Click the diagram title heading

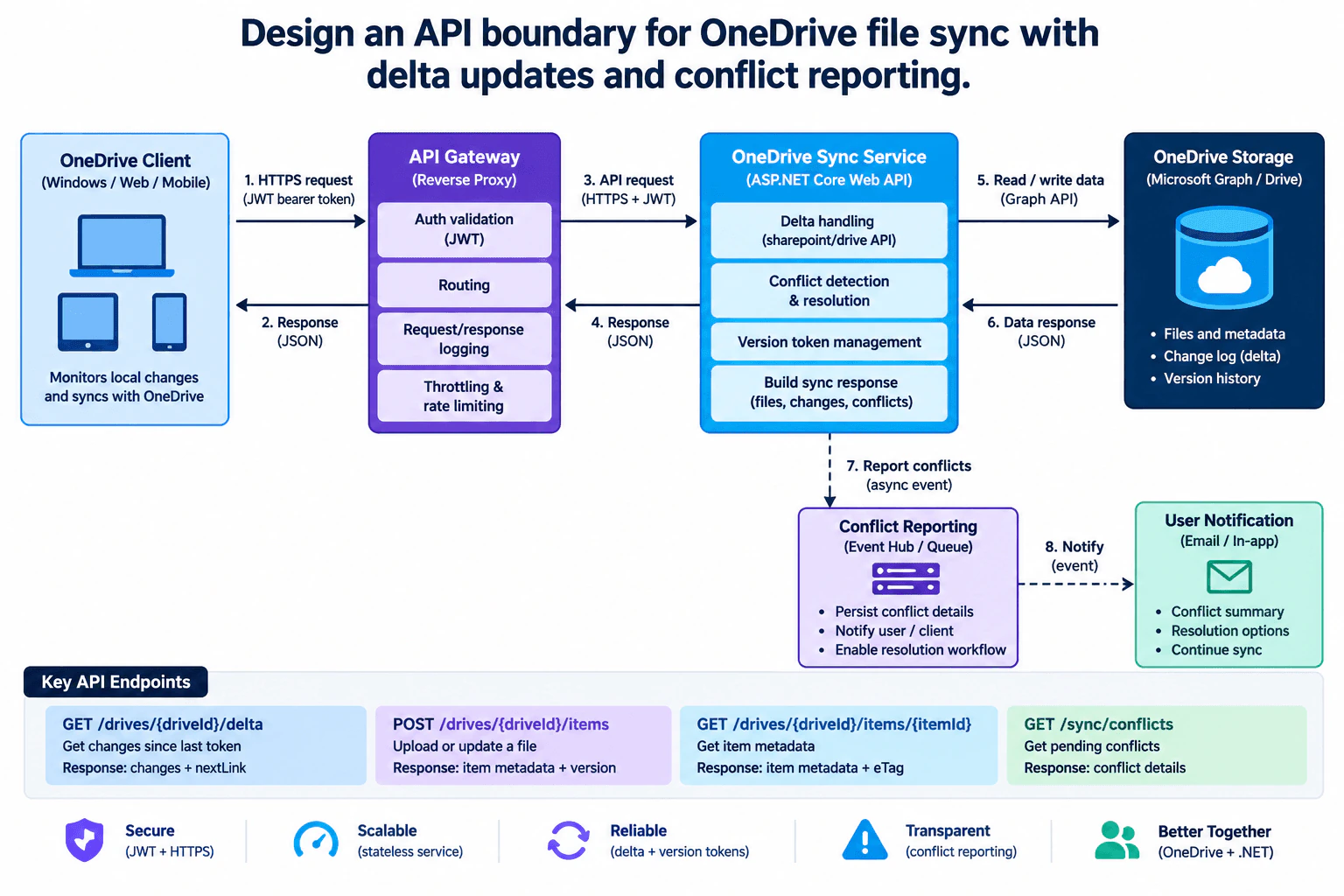[669, 54]
